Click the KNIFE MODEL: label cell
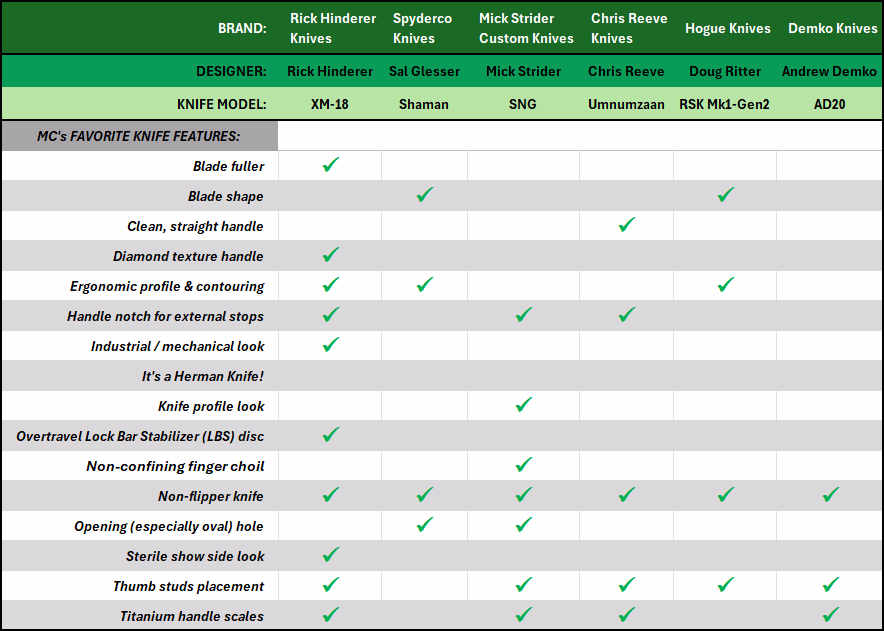Viewport: 884px width, 631px height. click(x=221, y=104)
